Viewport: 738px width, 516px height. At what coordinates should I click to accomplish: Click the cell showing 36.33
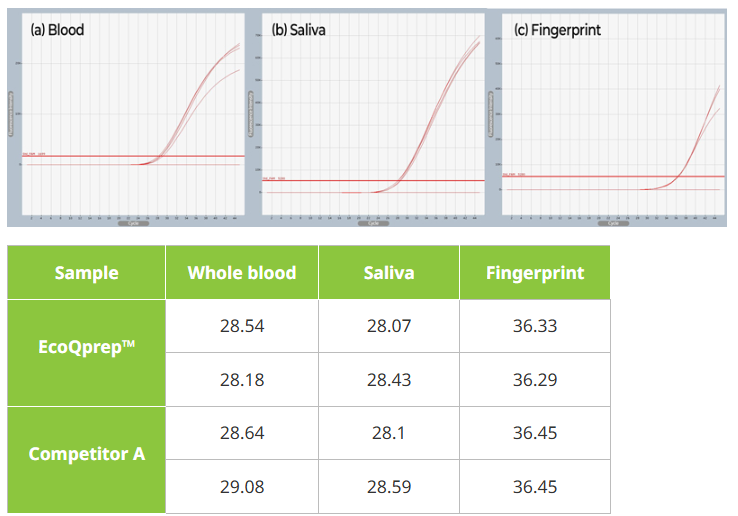click(x=535, y=326)
